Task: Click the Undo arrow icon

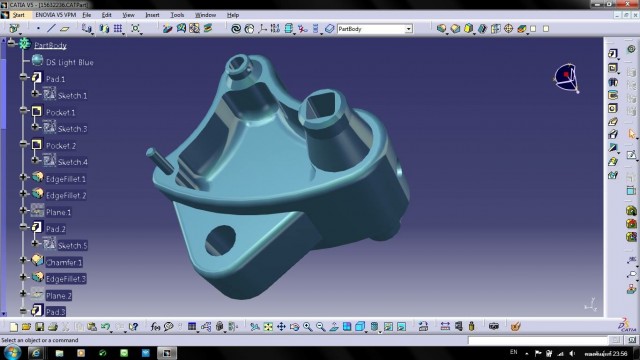Action: coord(105,327)
